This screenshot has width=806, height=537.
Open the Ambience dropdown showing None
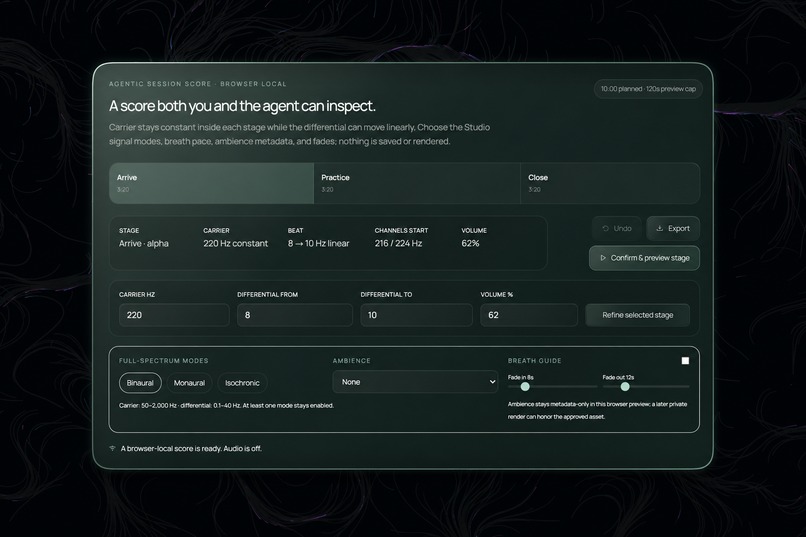click(415, 382)
